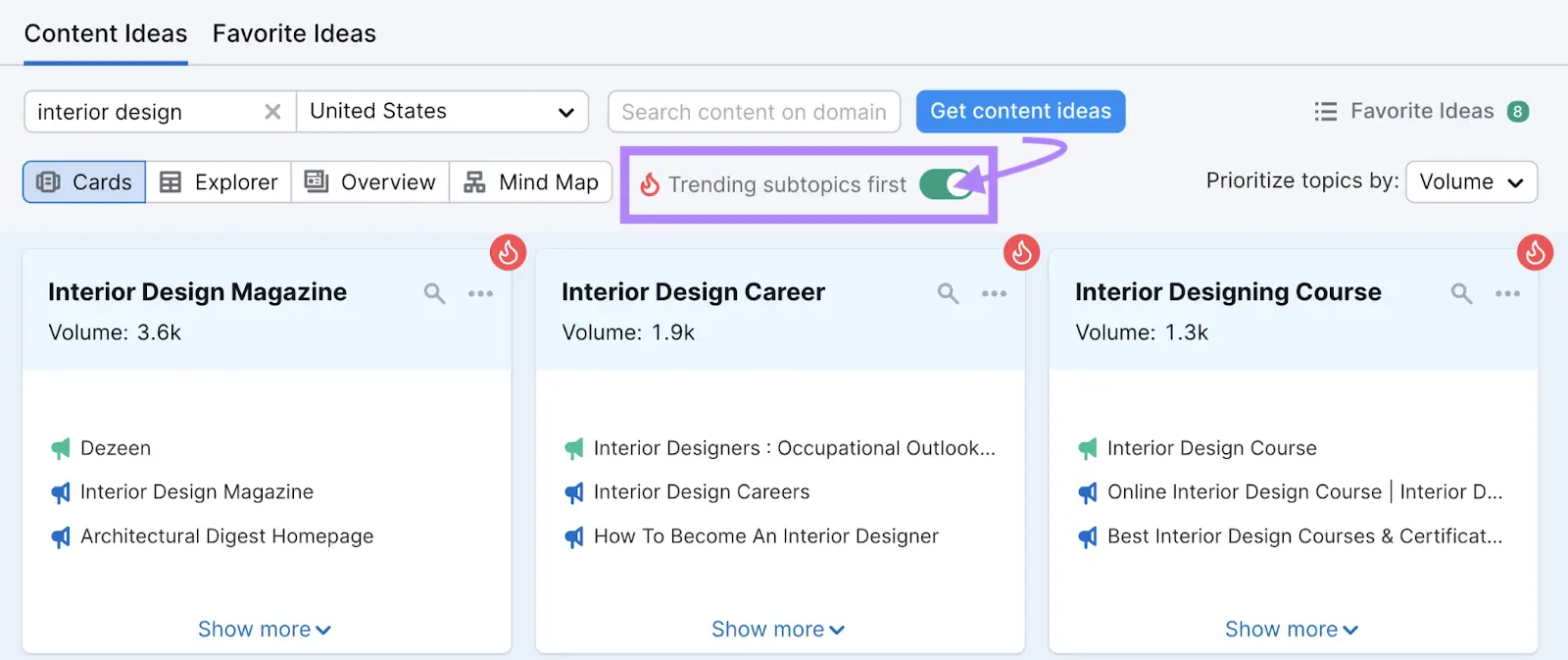Select the Content Ideas tab

(x=106, y=33)
